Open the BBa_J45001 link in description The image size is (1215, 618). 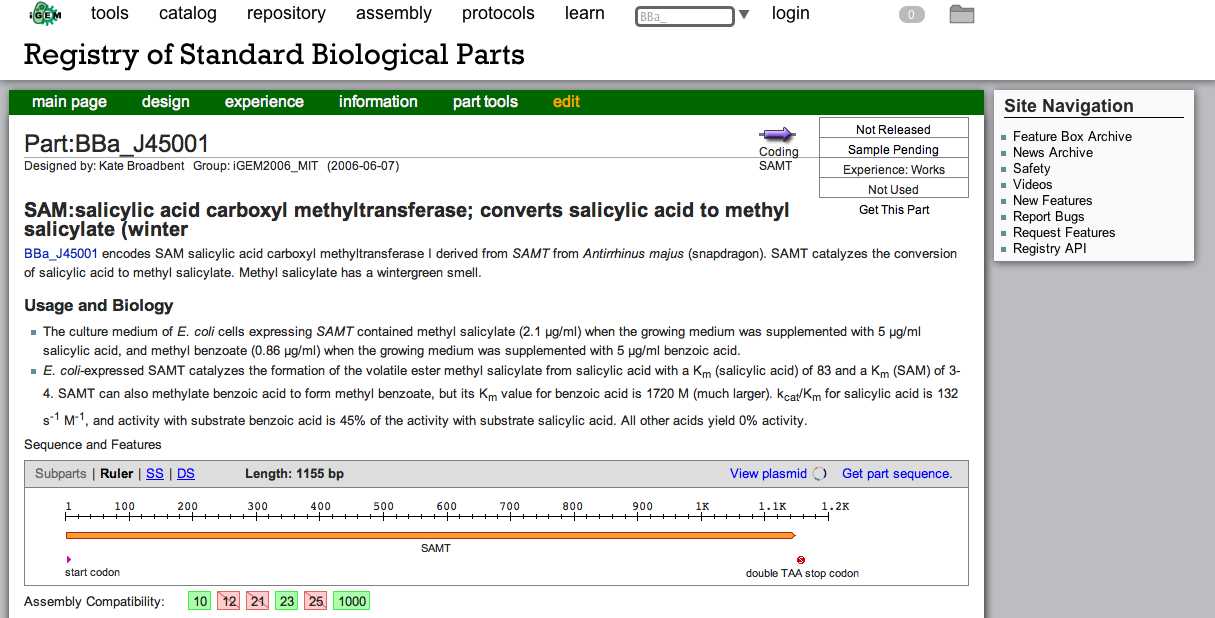click(61, 254)
